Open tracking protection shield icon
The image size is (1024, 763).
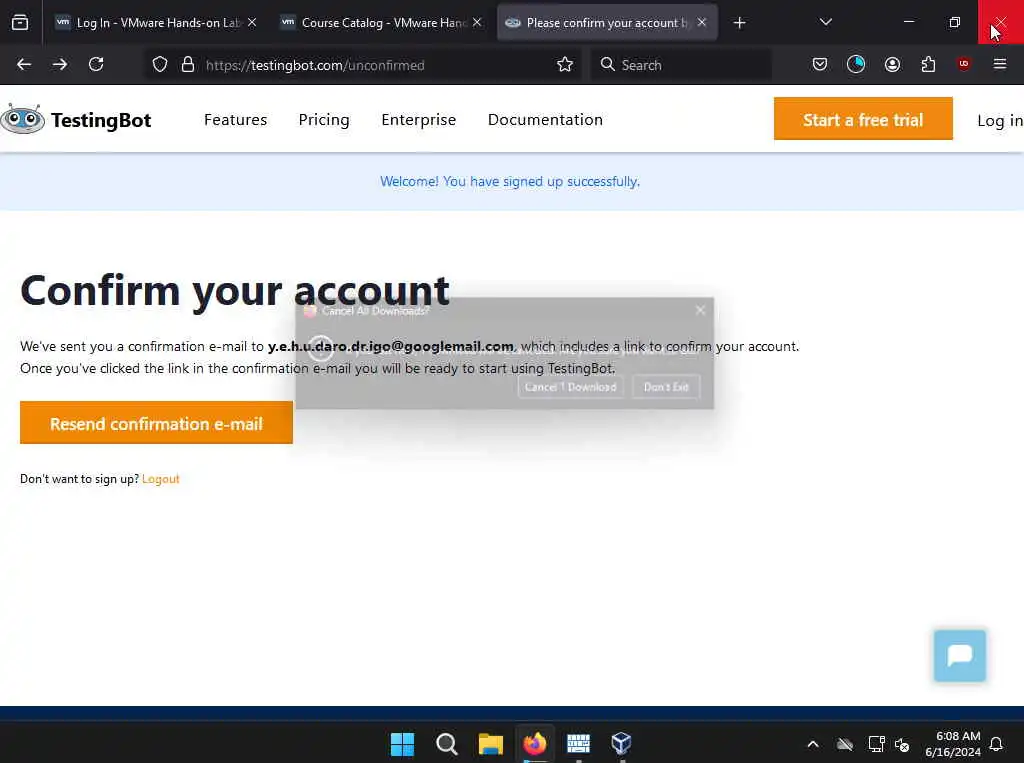coord(160,64)
